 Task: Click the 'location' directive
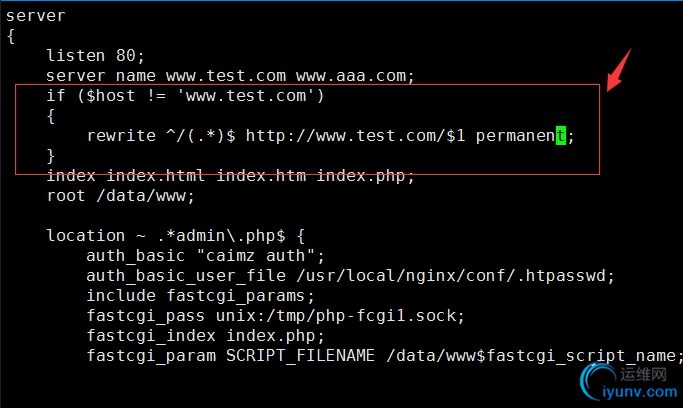(x=86, y=236)
